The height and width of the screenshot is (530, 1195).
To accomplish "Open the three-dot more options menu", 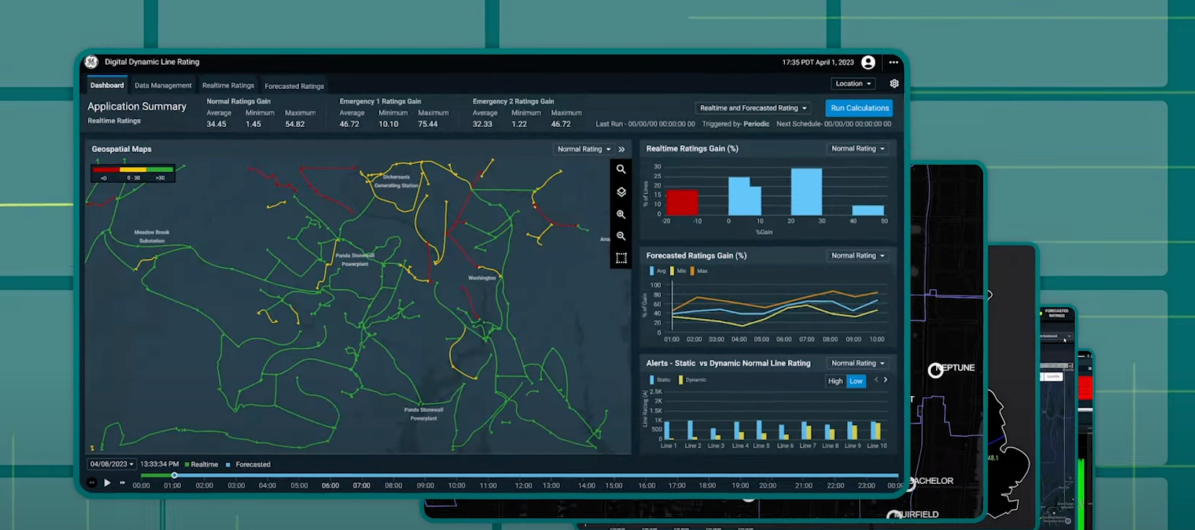I will pyautogui.click(x=893, y=63).
